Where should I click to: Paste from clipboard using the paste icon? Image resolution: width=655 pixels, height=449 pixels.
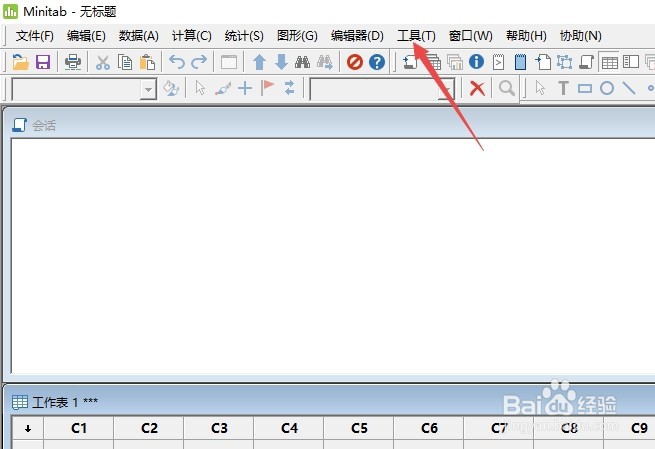point(147,62)
